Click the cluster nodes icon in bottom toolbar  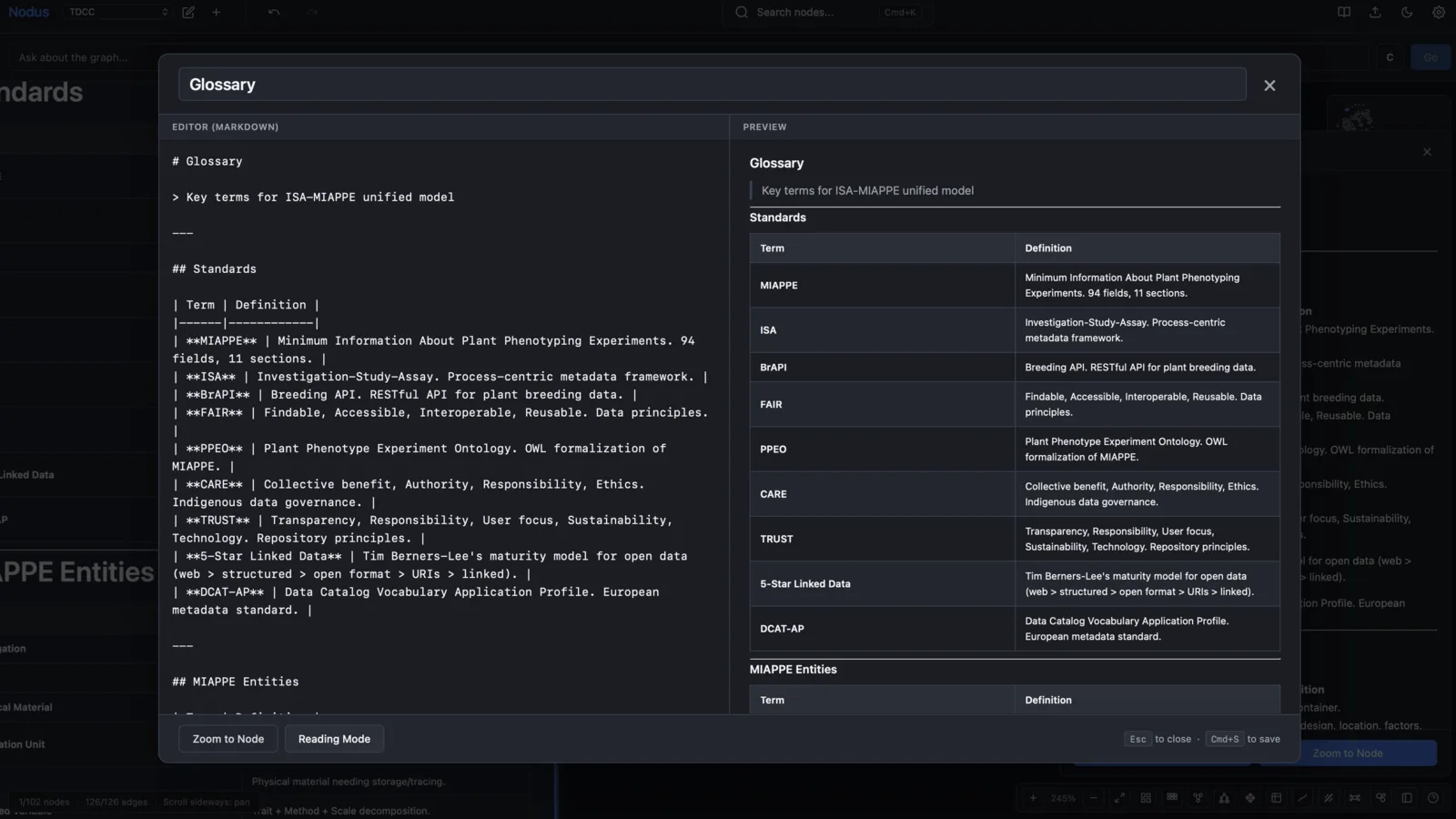coord(1355,798)
